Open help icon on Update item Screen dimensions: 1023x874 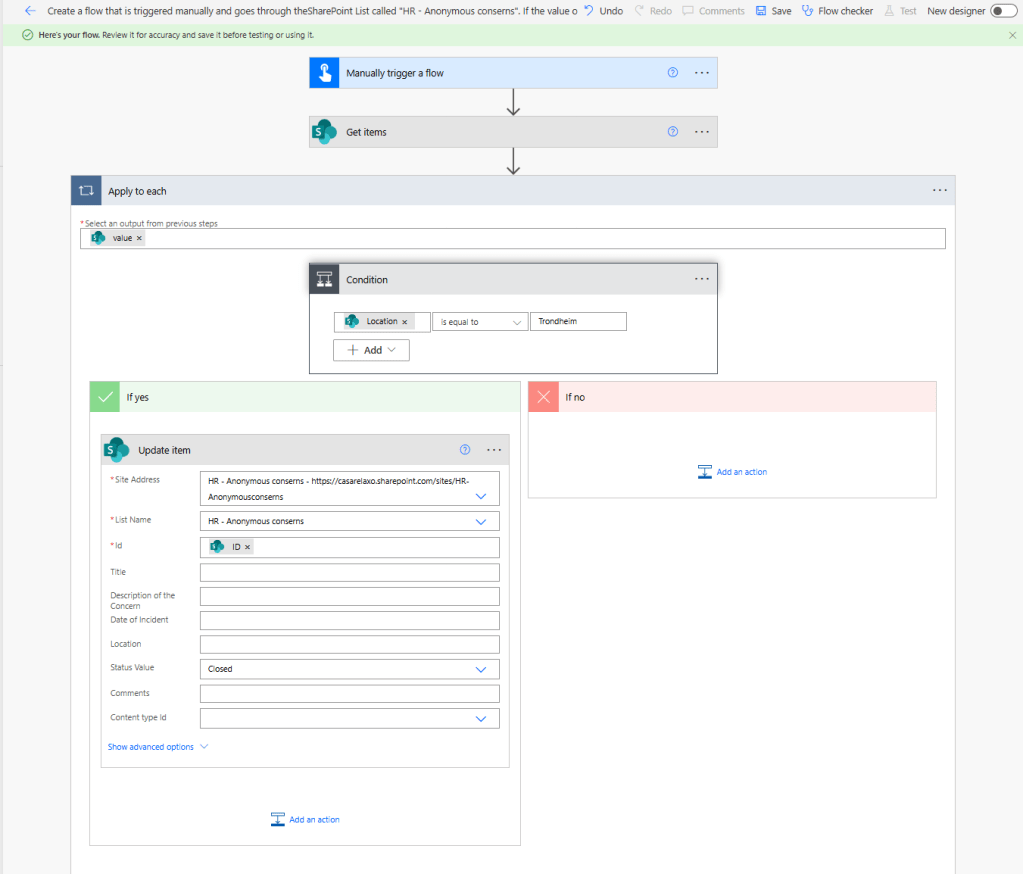465,450
